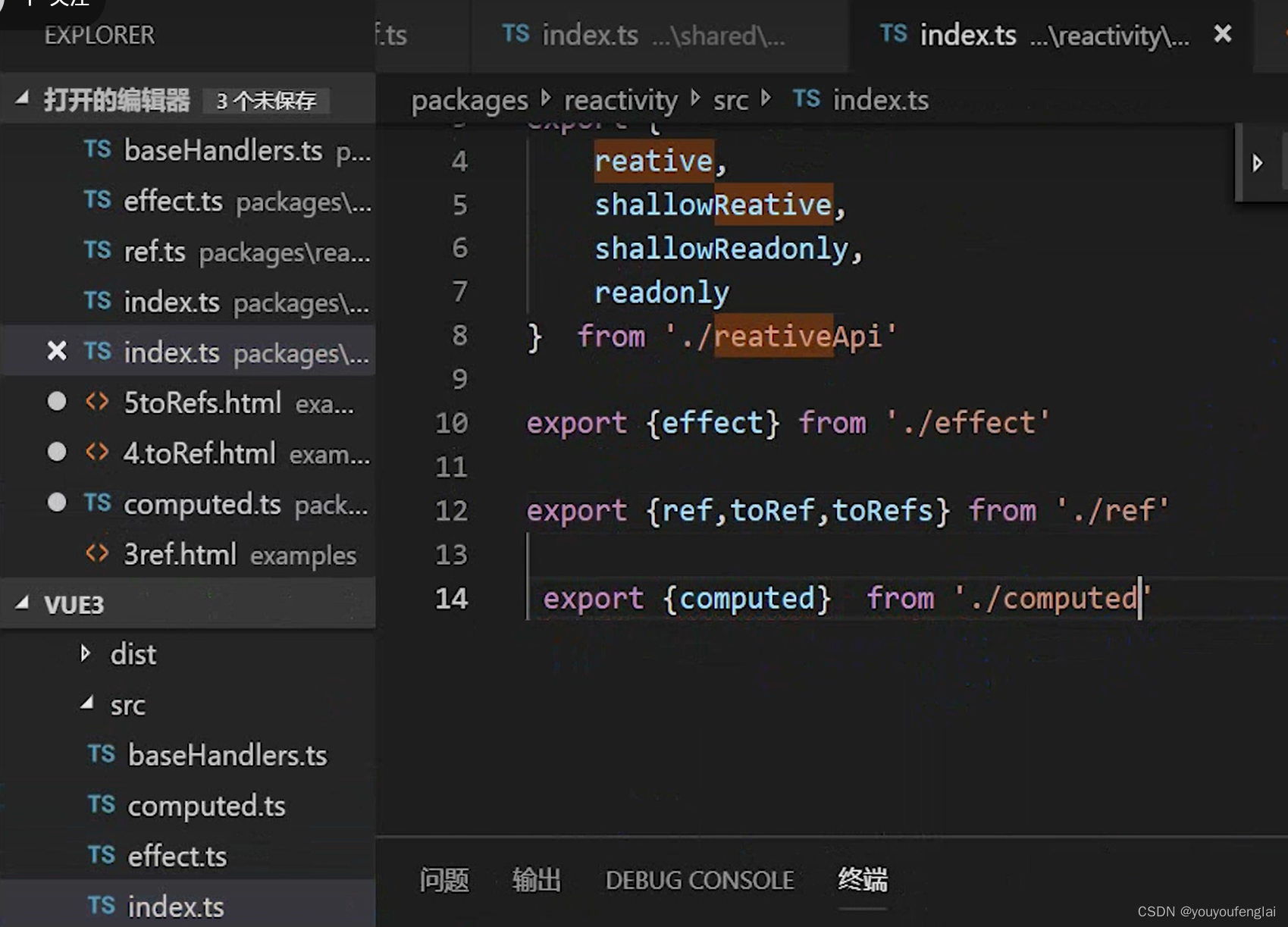Screen dimensions: 1288x927
Task: Click packages in the breadcrumb
Action: pos(470,100)
